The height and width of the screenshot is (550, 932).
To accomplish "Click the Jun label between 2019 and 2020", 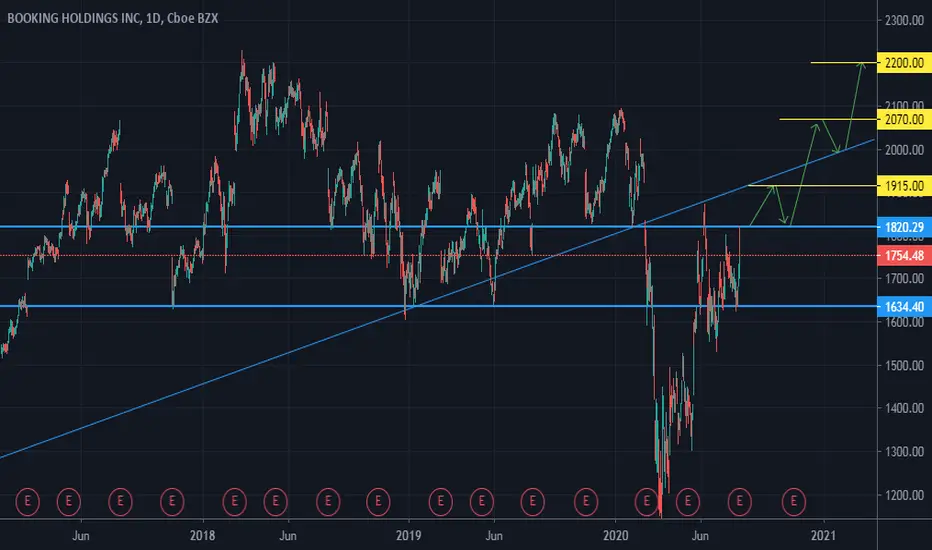I will [x=494, y=536].
